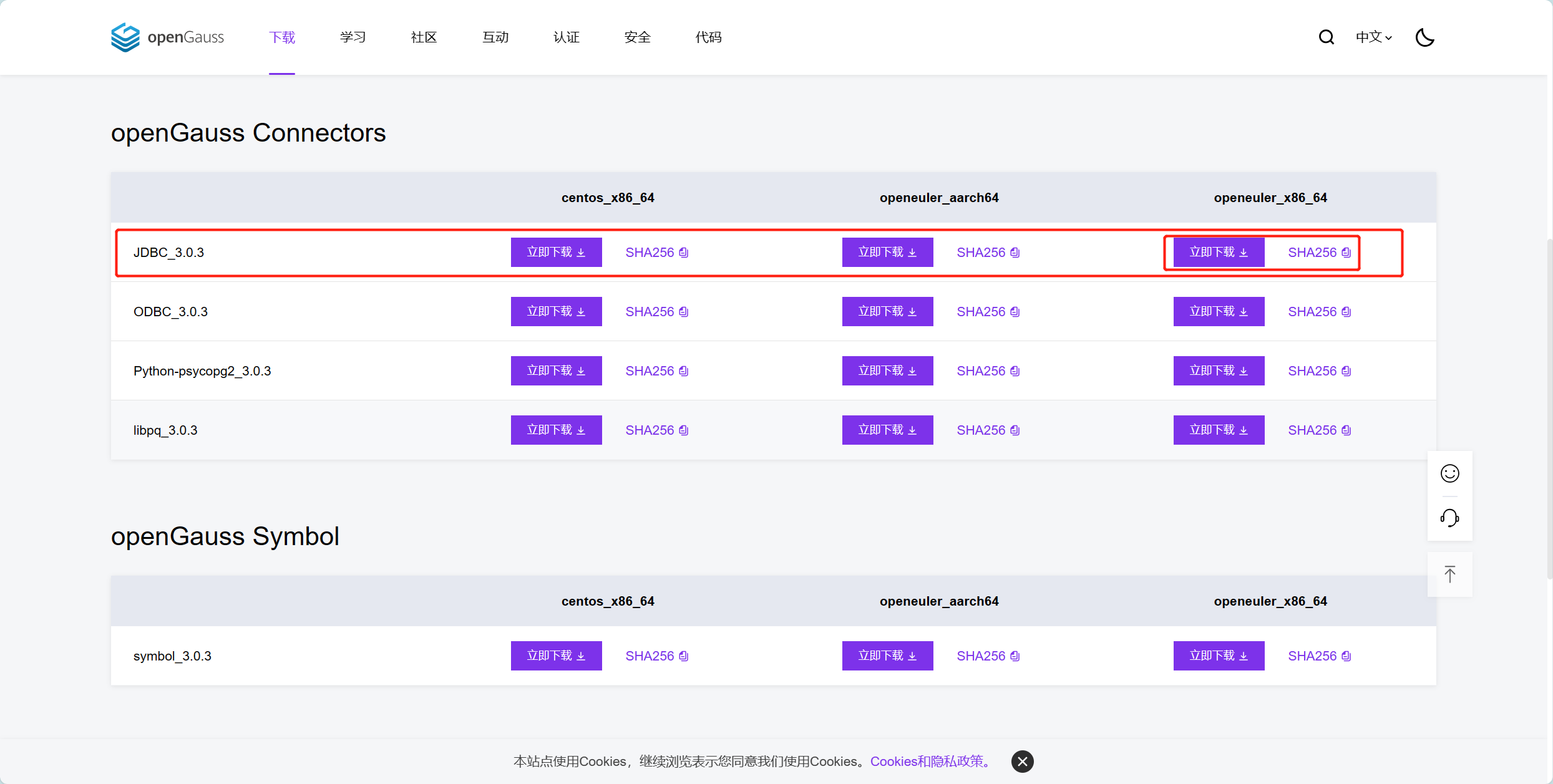Open the 社区 menu item

424,37
